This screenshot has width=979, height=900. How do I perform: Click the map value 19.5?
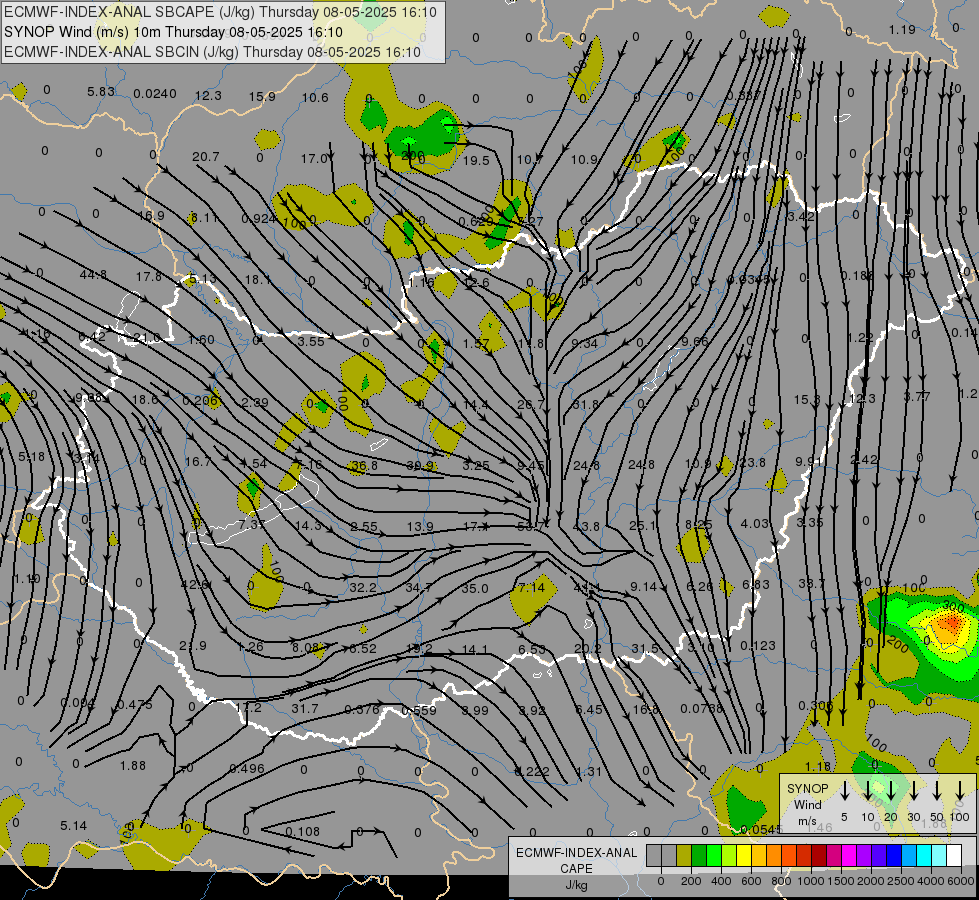click(476, 161)
